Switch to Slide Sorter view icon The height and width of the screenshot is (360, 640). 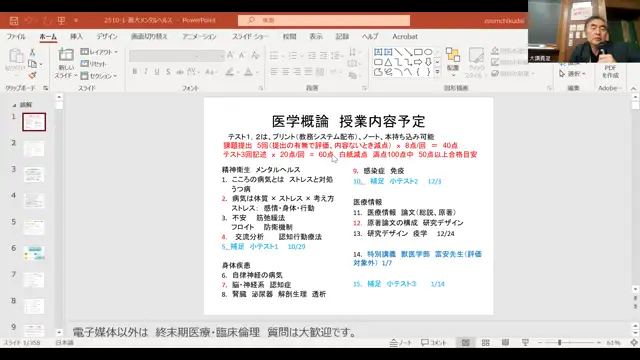click(485, 342)
